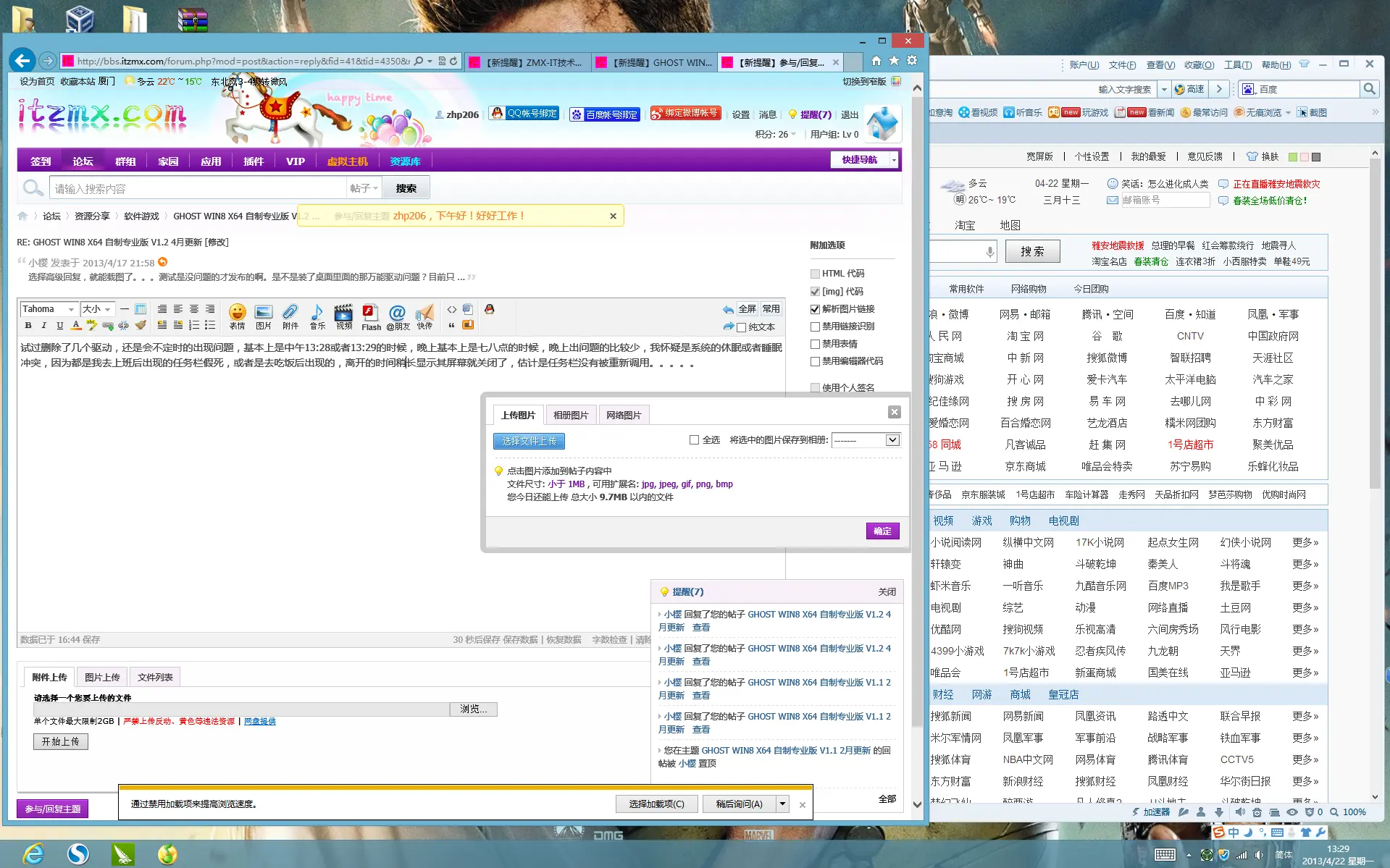Clear formatting with the brush icon
1390x868 pixels.
(141, 325)
